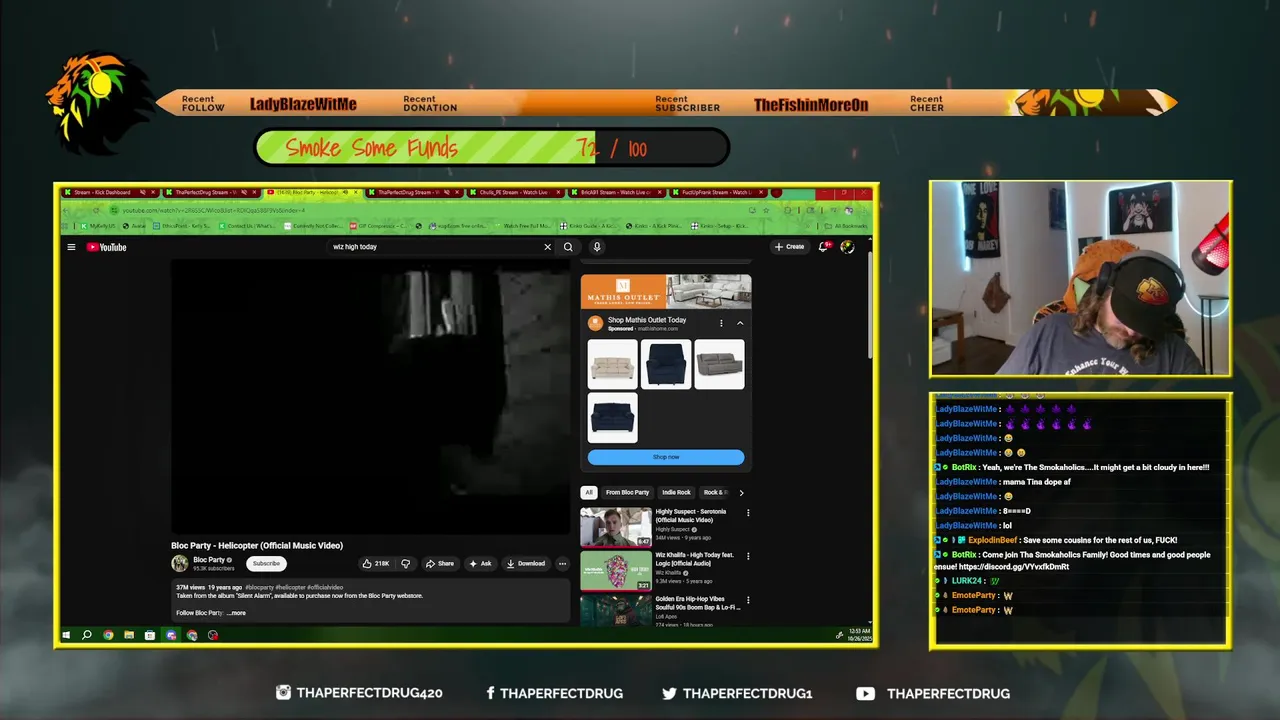1280x720 pixels.
Task: Click the browser address bar URL
Action: point(214,210)
